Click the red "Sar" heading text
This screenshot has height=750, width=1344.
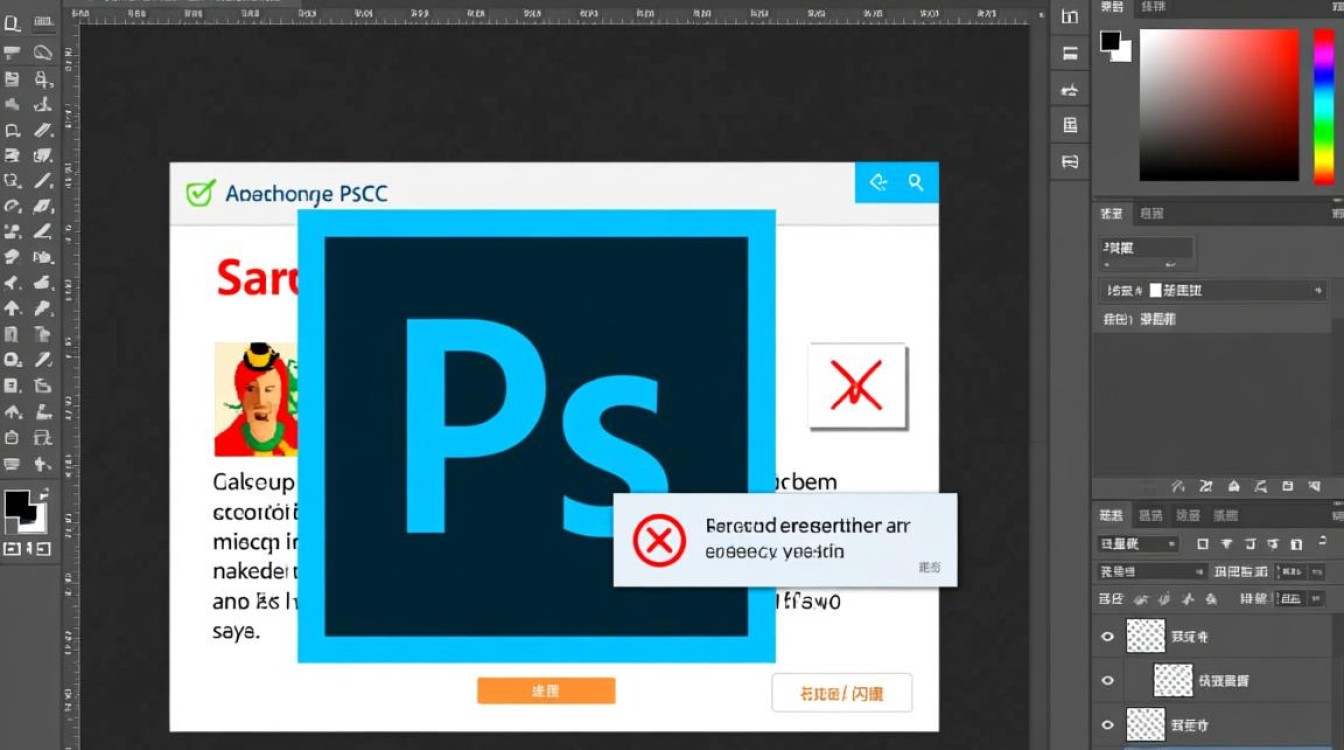(257, 277)
